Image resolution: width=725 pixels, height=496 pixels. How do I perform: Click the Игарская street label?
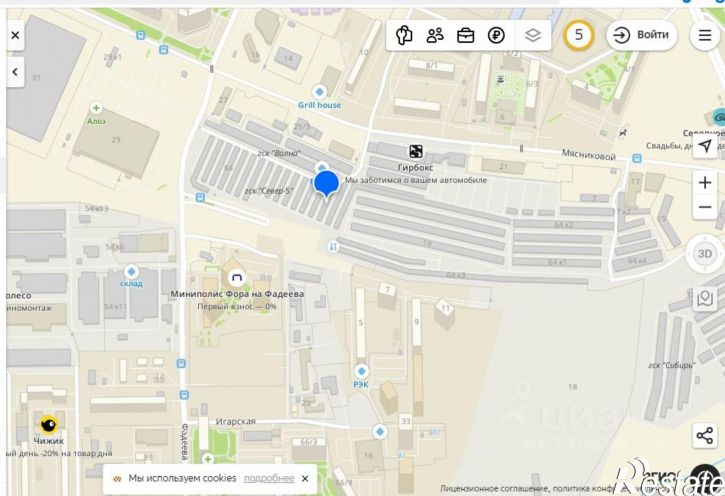[235, 422]
